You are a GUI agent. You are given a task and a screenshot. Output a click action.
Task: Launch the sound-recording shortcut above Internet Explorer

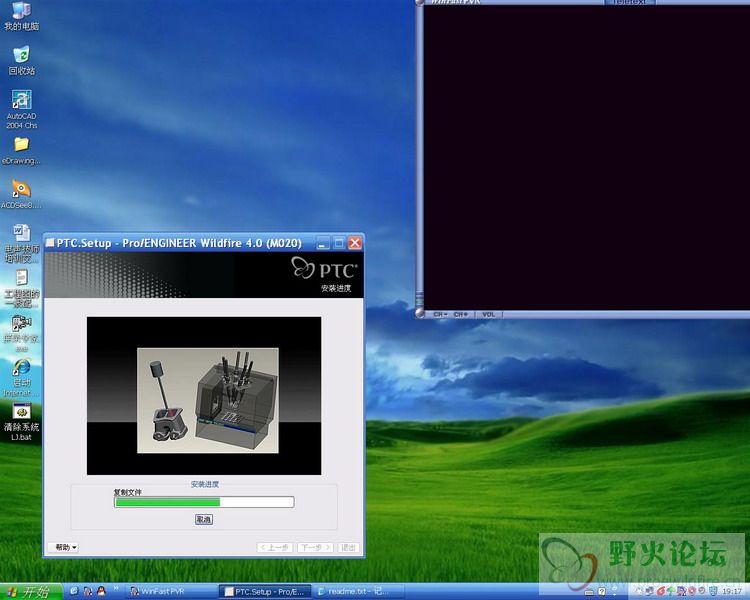pyautogui.click(x=22, y=333)
